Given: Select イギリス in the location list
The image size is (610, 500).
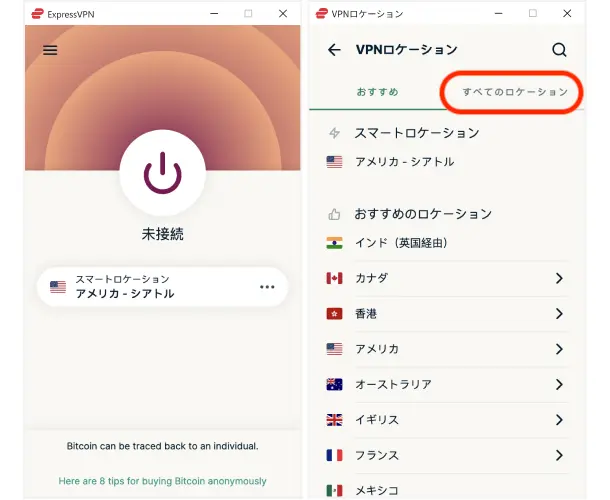Looking at the screenshot, I should [x=377, y=420].
